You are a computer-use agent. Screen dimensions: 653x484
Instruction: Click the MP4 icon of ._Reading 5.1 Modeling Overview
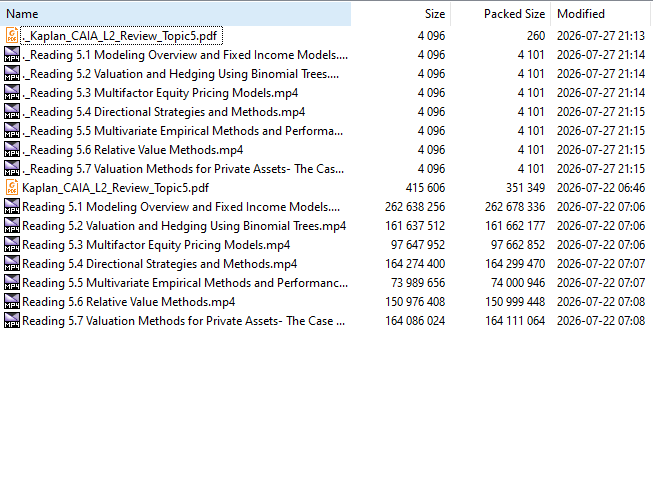click(x=12, y=55)
